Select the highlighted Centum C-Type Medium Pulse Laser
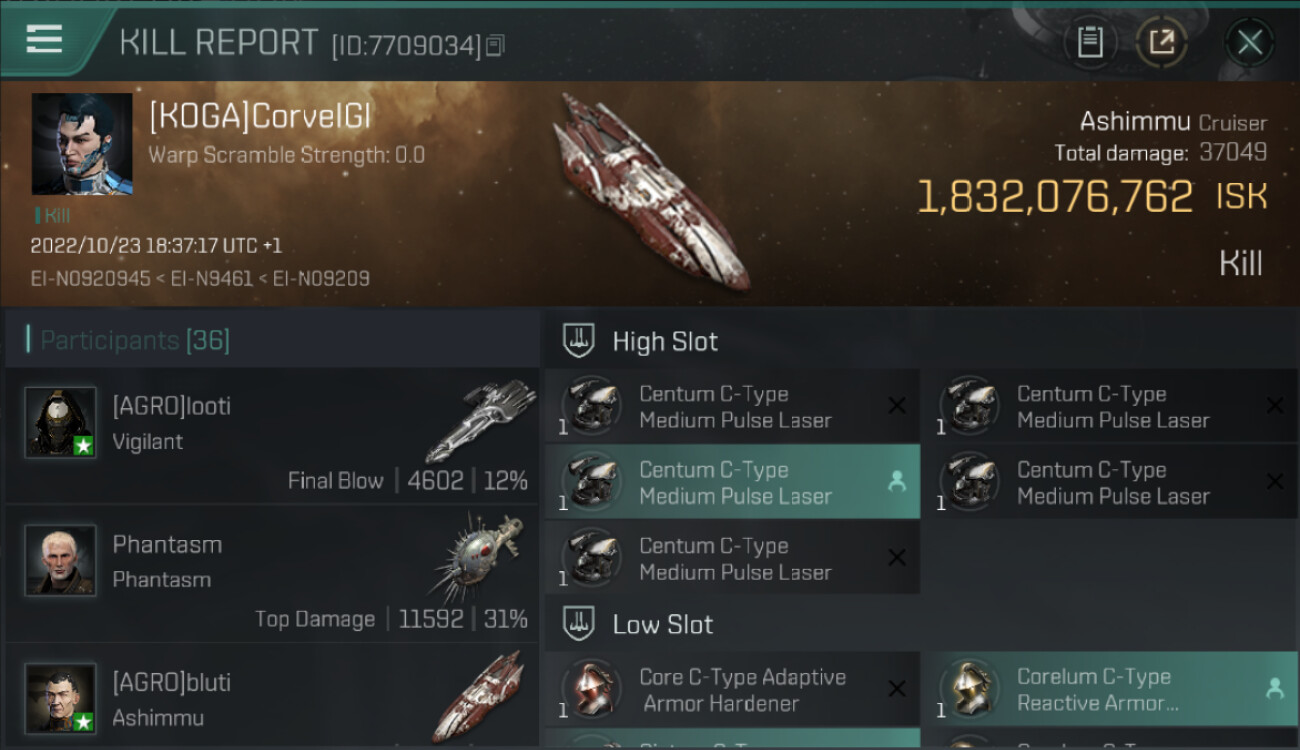This screenshot has height=750, width=1300. (732, 482)
